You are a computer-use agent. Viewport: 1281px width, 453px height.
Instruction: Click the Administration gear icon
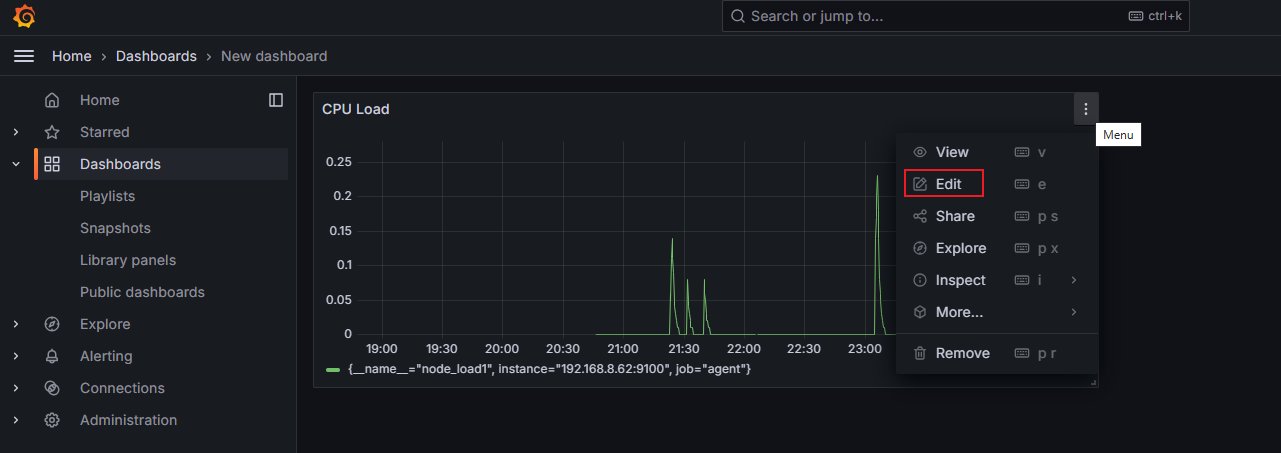coord(52,420)
